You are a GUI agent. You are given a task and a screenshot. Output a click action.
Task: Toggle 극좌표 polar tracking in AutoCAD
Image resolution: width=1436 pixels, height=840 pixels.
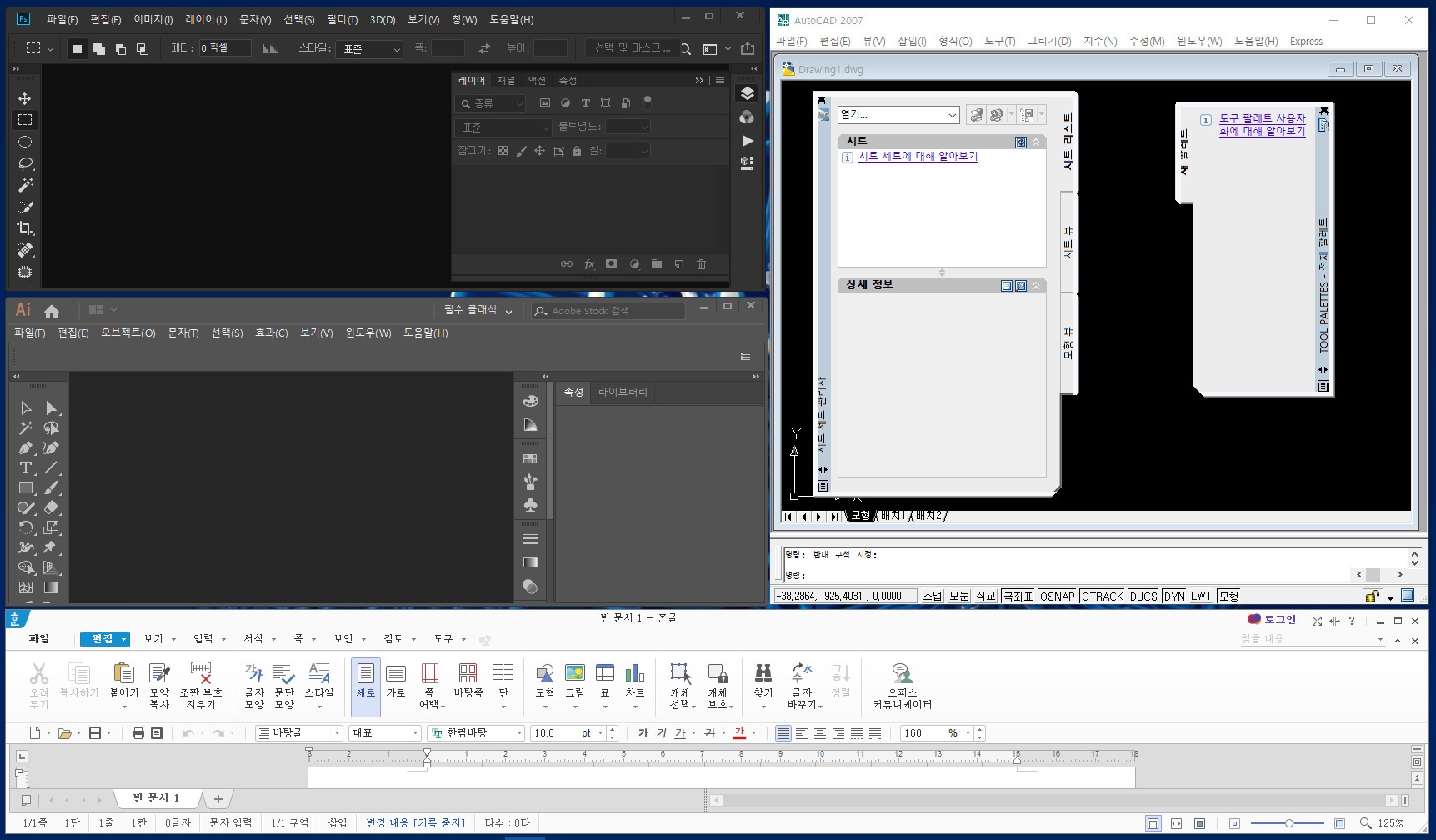(1018, 597)
